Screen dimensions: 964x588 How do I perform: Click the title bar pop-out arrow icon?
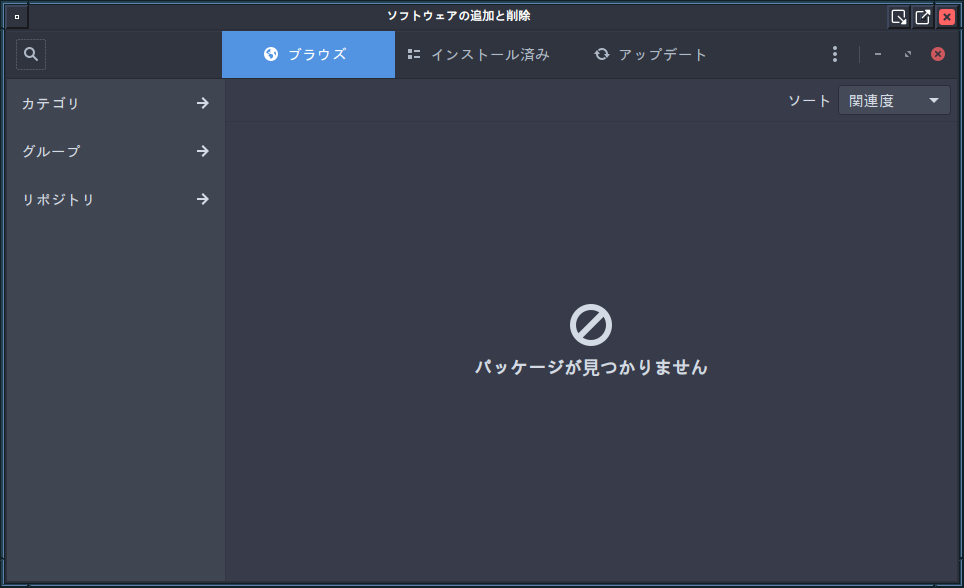coord(923,17)
